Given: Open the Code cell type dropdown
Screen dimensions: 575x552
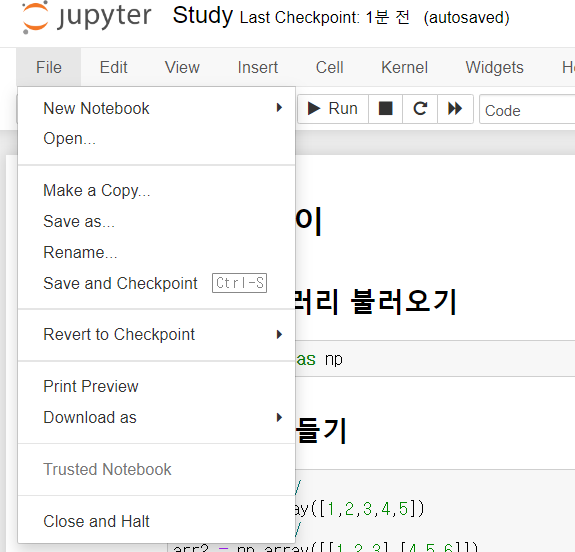Looking at the screenshot, I should click(527, 110).
